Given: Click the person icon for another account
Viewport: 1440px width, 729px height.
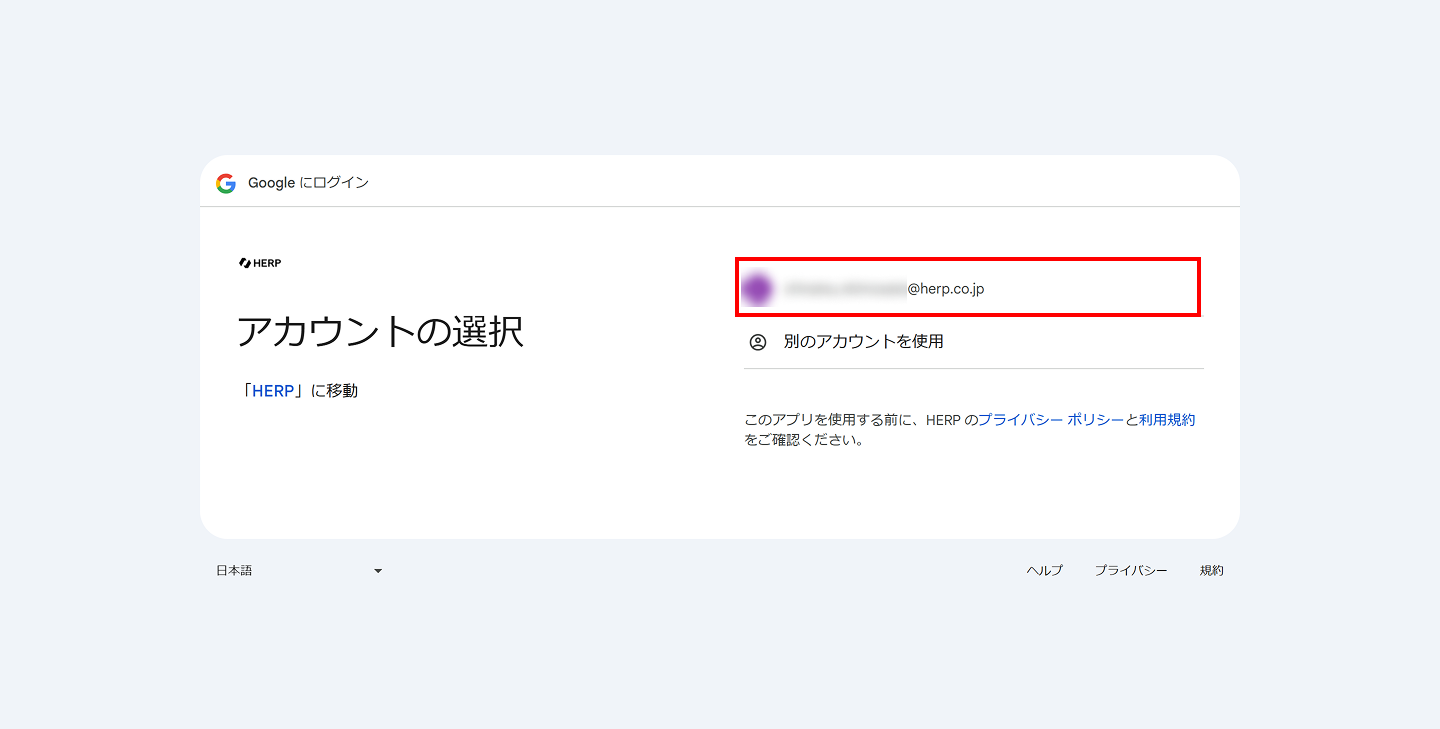Looking at the screenshot, I should [758, 342].
